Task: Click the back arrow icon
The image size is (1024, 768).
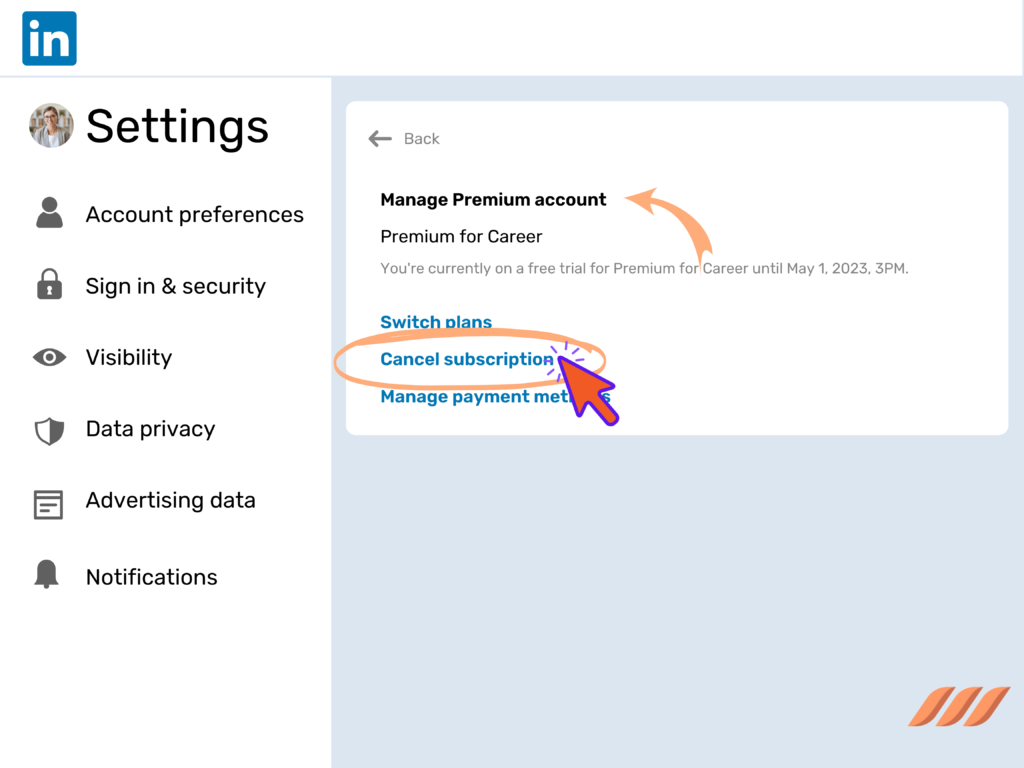Action: click(380, 139)
